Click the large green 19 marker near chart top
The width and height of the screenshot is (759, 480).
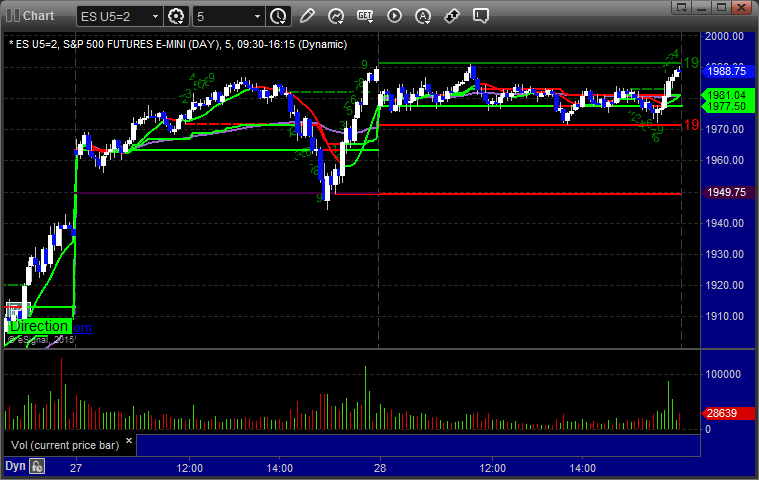coord(691,63)
